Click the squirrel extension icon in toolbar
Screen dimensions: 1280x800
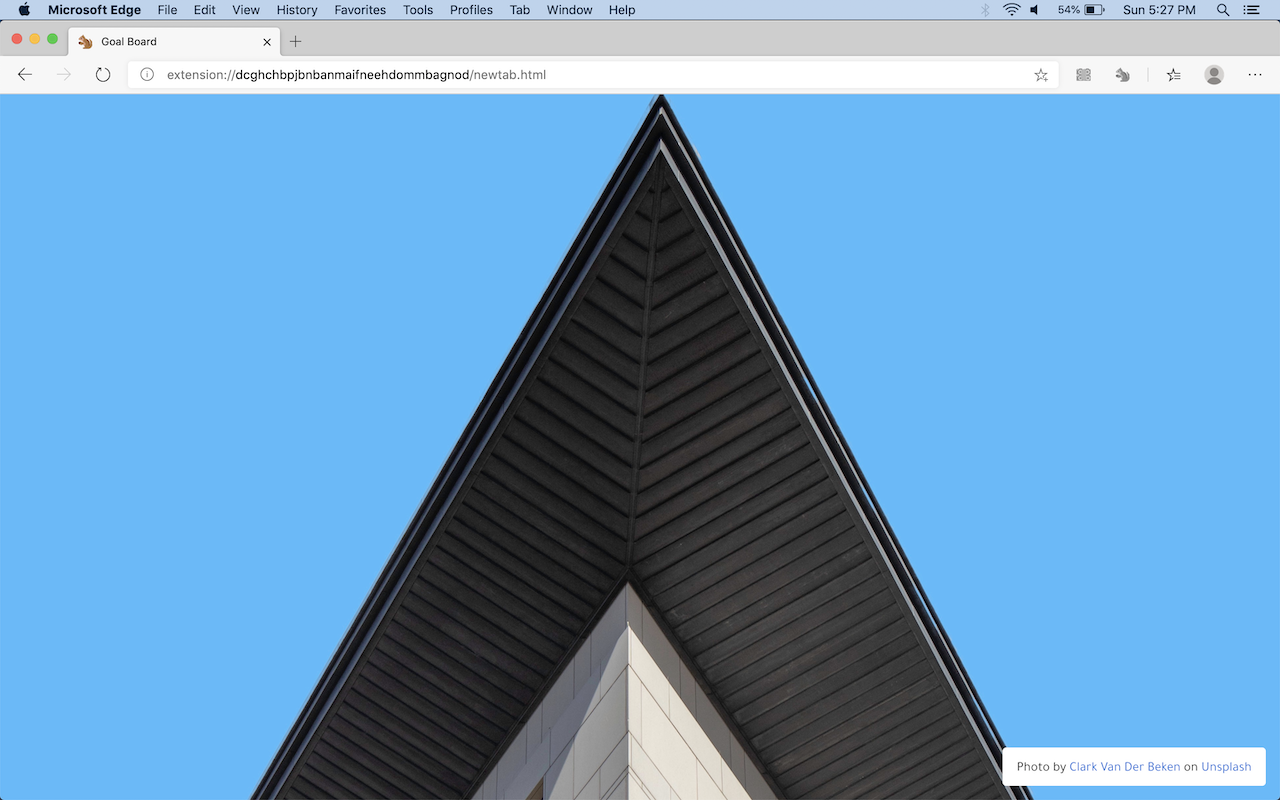(x=1123, y=75)
